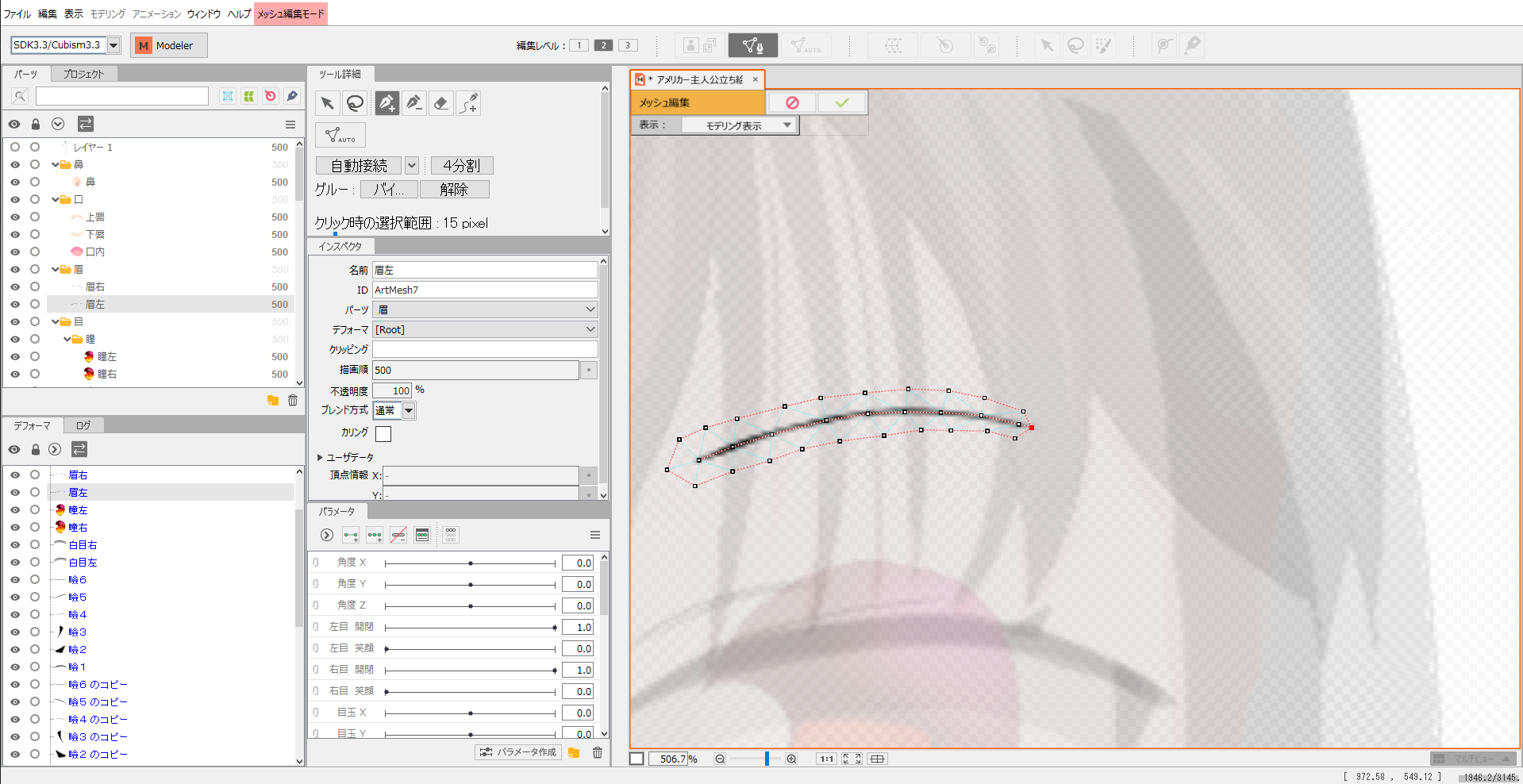Select the vertex eraser tool
This screenshot has width=1523, height=784.
(440, 102)
